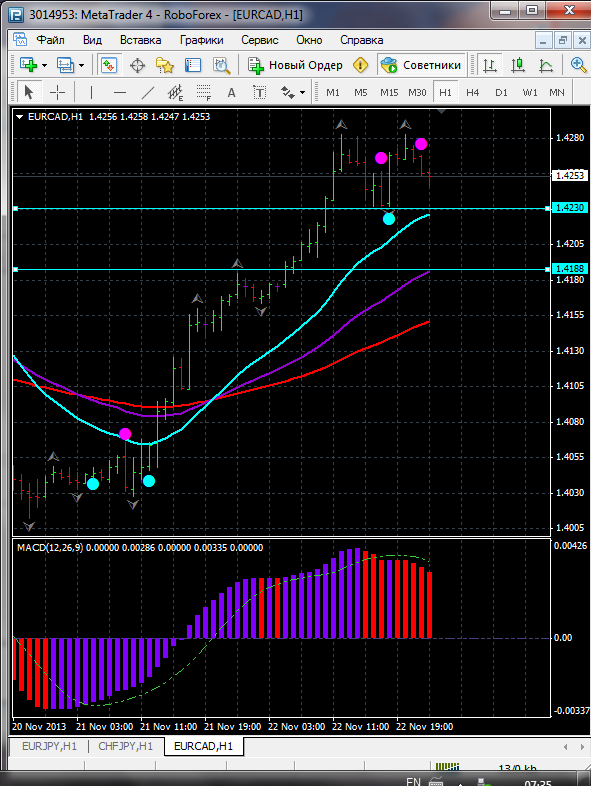The width and height of the screenshot is (600, 786).
Task: Zoom in the chart with magnifier icon
Action: pyautogui.click(x=578, y=65)
